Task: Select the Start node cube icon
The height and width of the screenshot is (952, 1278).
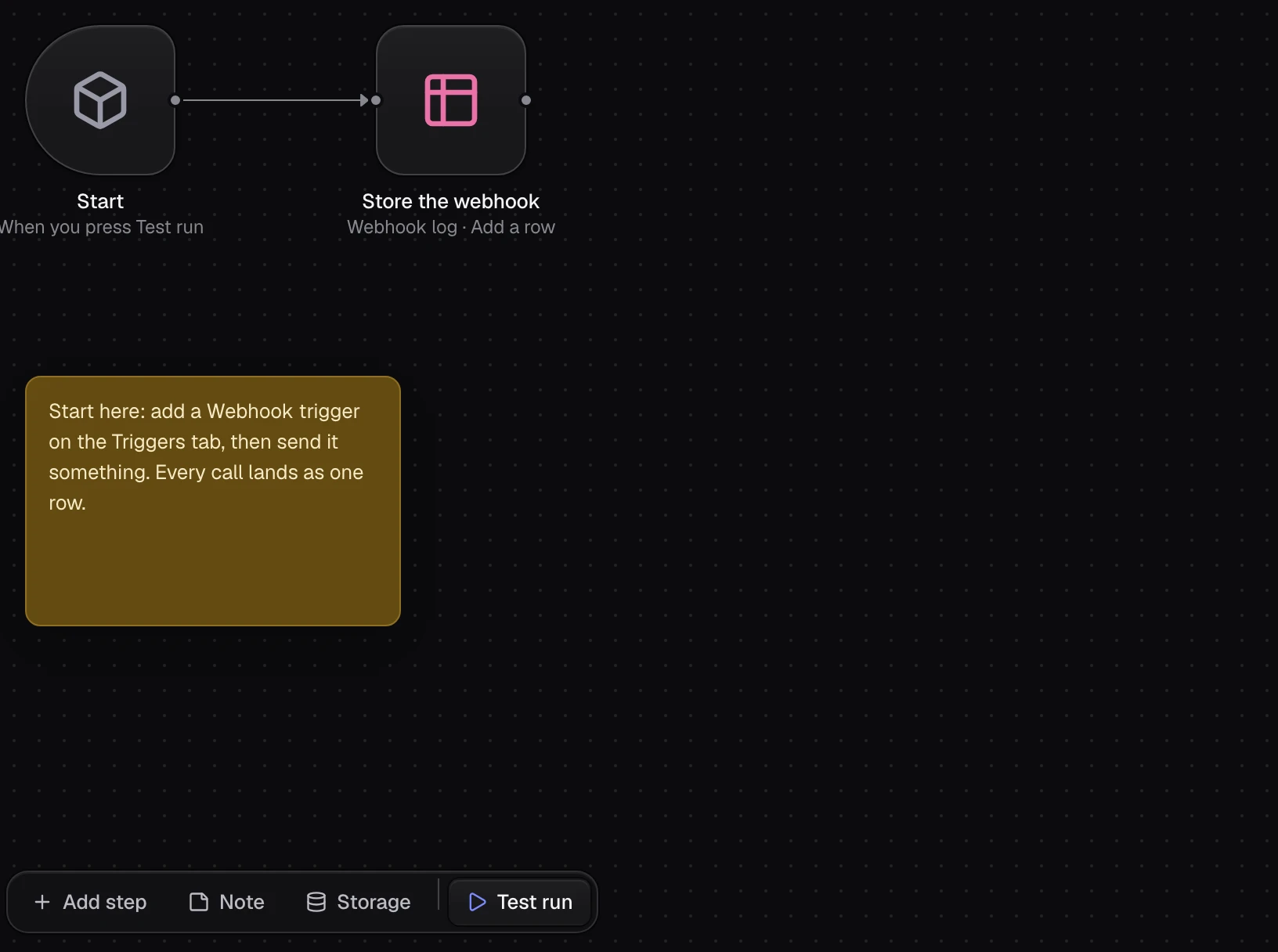Action: tap(100, 100)
